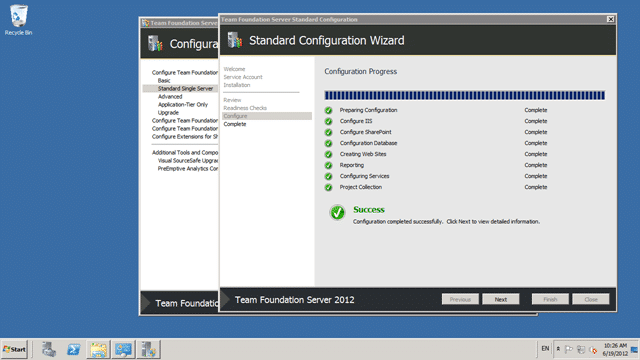The image size is (640, 360).
Task: Click the disabled Previous button
Action: click(x=460, y=299)
